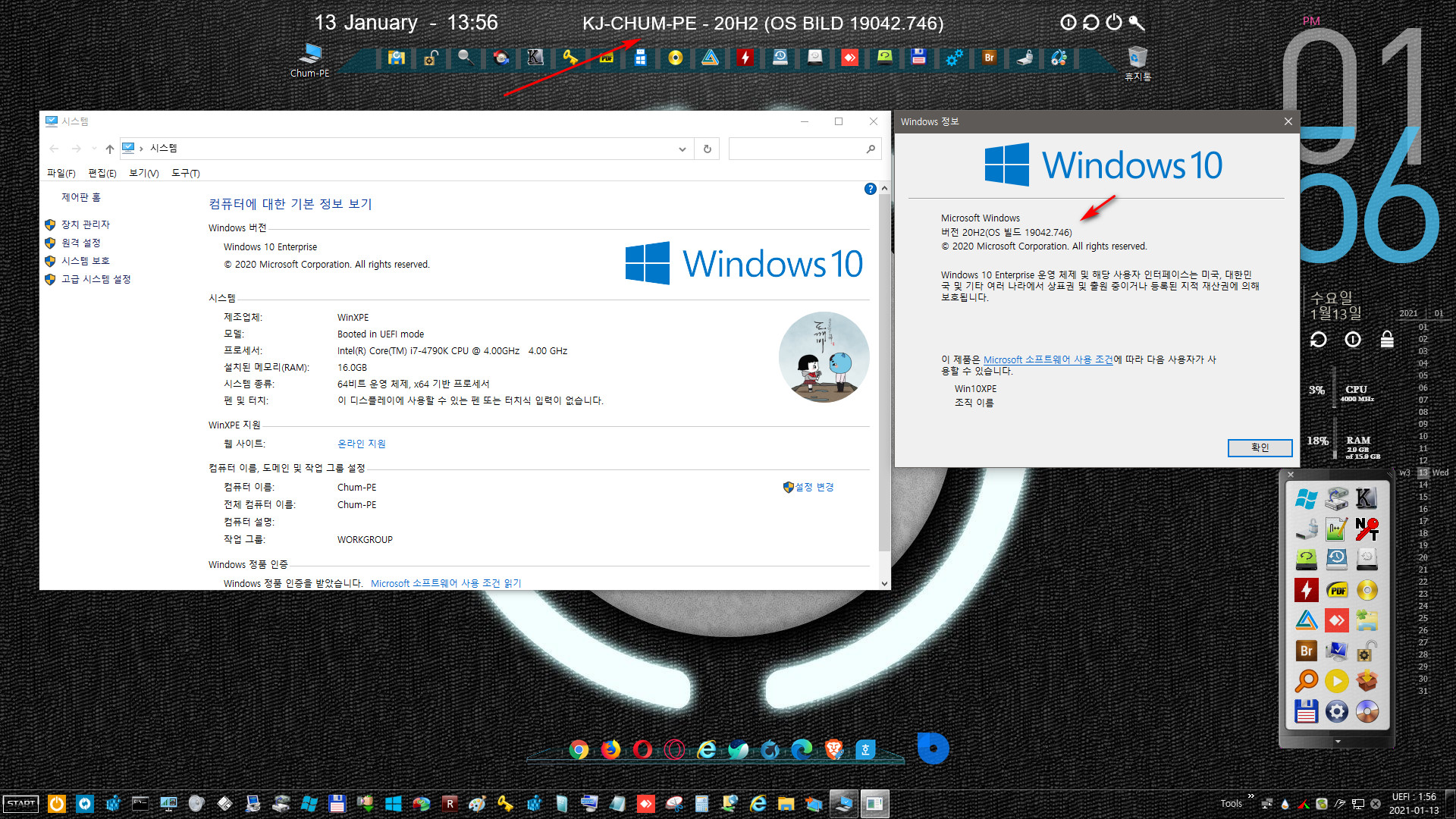
Task: Expand the Tools chevron in the system tray
Action: click(1250, 796)
